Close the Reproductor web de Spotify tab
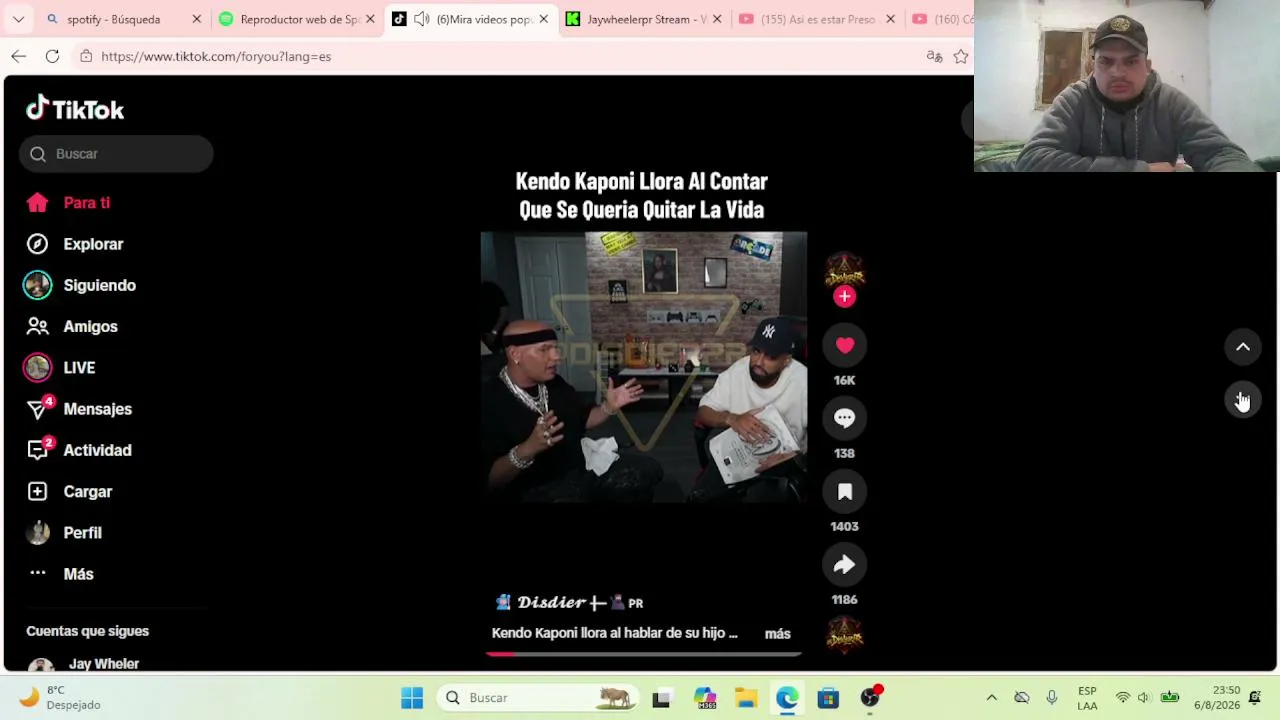This screenshot has width=1280, height=720. tap(370, 19)
